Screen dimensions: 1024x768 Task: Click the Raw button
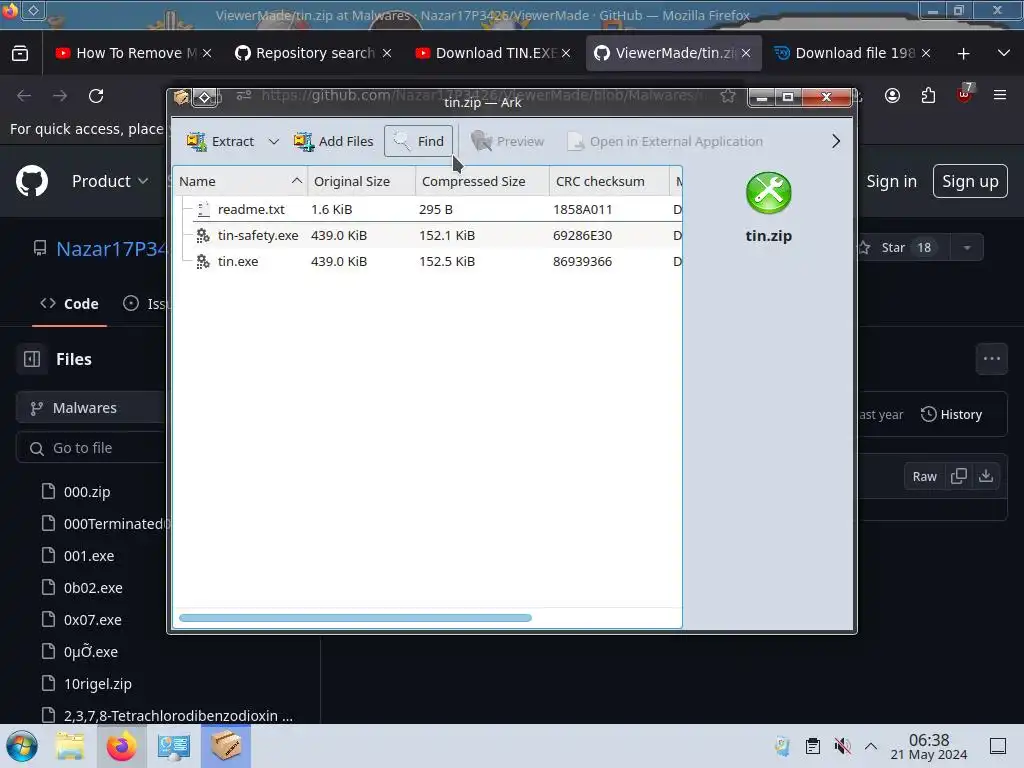tap(924, 476)
